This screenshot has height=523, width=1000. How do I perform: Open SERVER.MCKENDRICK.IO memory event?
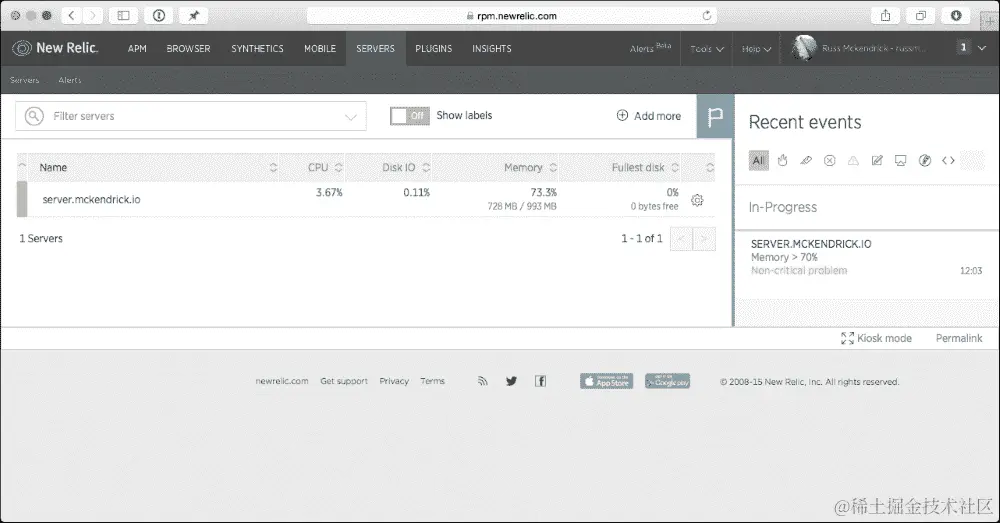click(866, 257)
